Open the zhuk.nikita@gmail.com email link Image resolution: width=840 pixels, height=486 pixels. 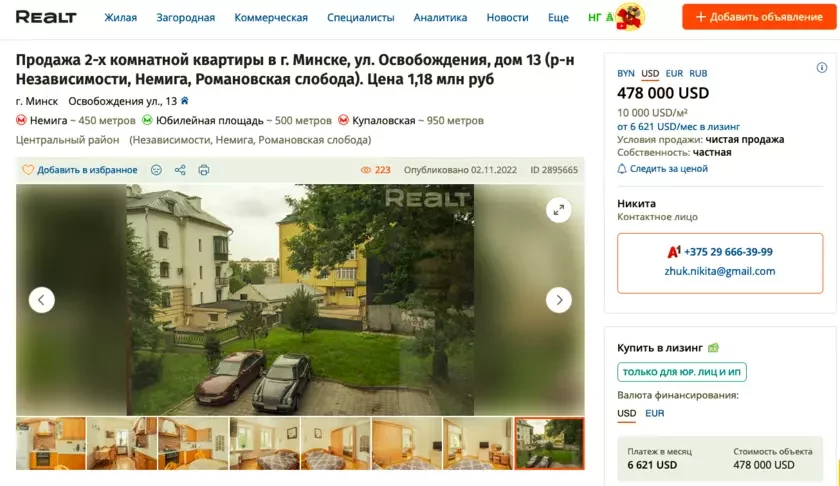pyautogui.click(x=719, y=271)
